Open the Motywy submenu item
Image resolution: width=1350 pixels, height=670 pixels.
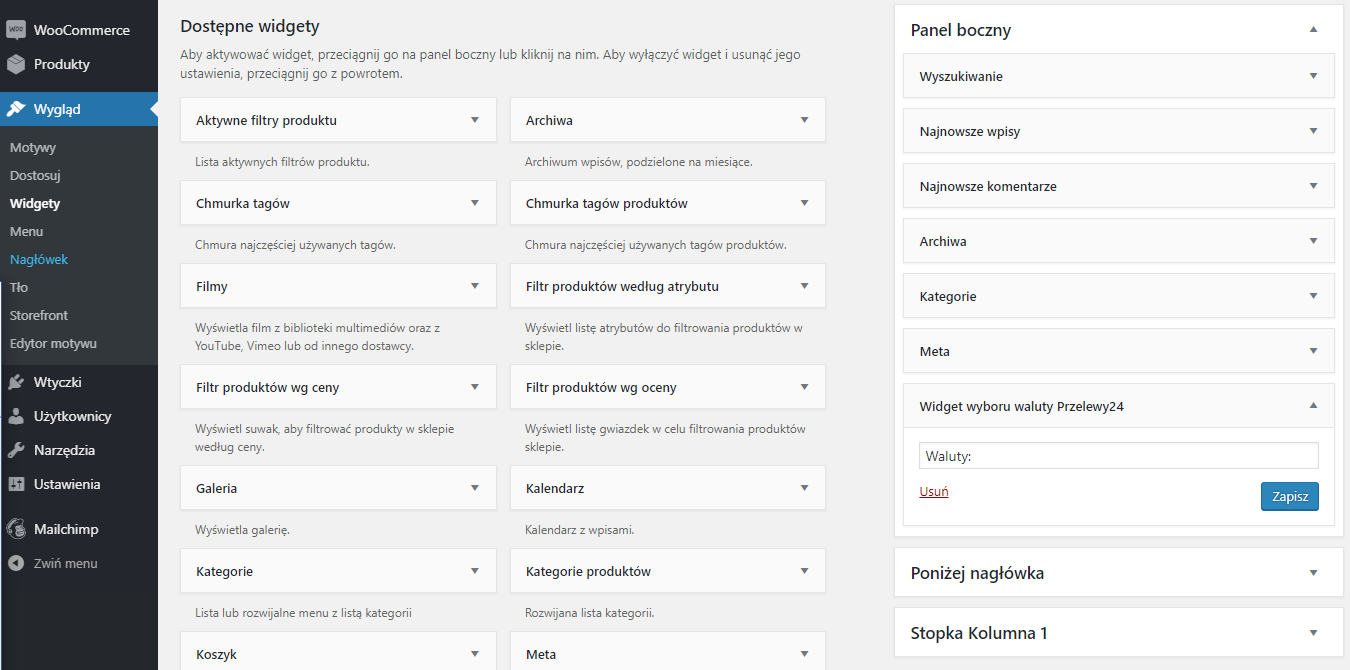[33, 147]
